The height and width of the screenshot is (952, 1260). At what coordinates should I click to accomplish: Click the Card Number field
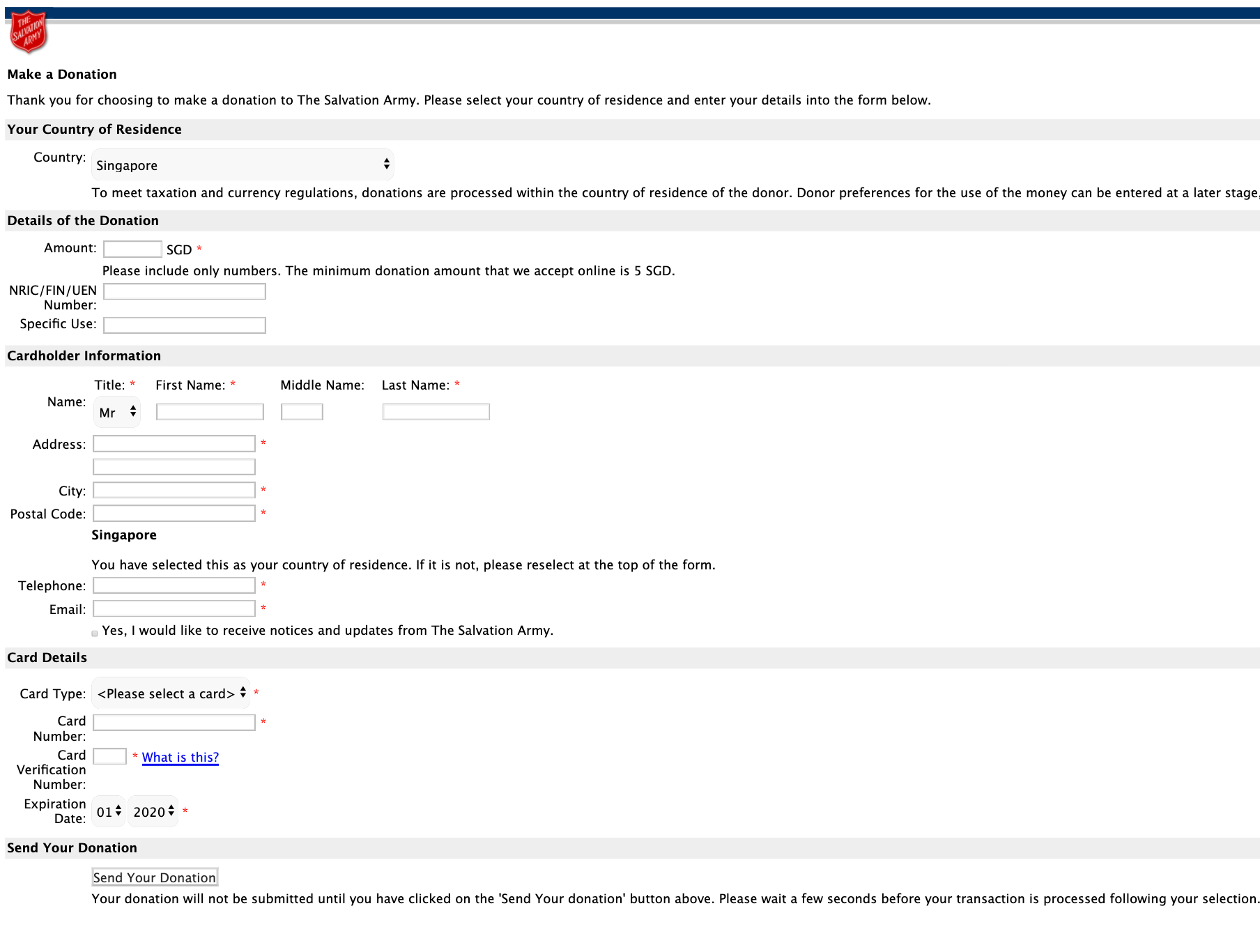point(174,723)
